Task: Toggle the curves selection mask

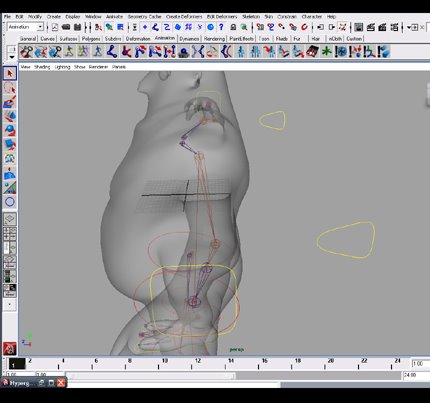Action: tap(166, 27)
